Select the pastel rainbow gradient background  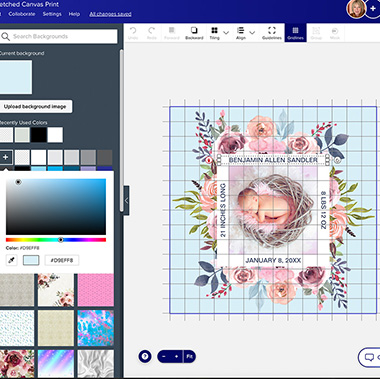tap(56, 363)
